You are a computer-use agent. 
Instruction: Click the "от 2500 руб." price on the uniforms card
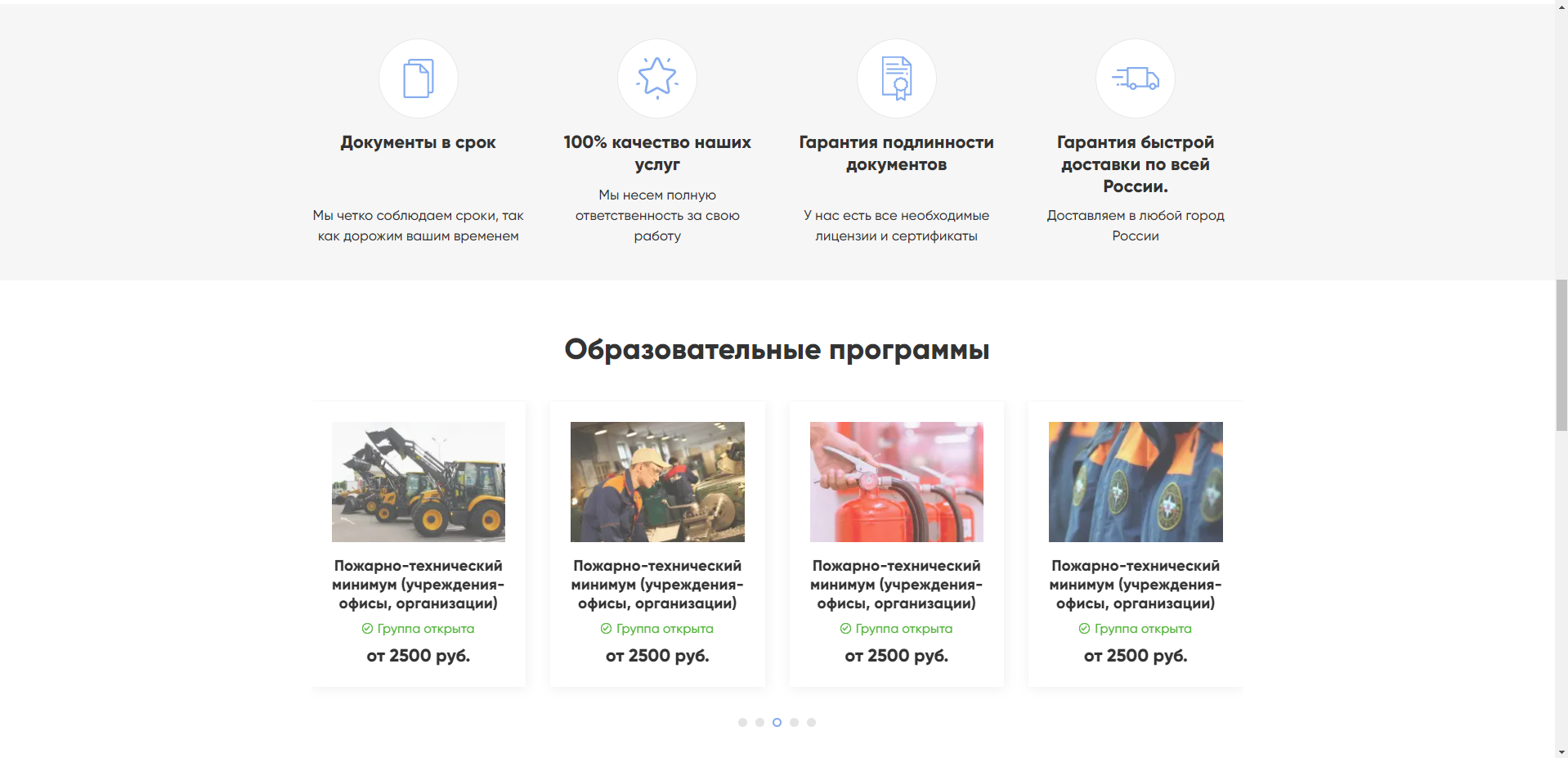point(1136,656)
